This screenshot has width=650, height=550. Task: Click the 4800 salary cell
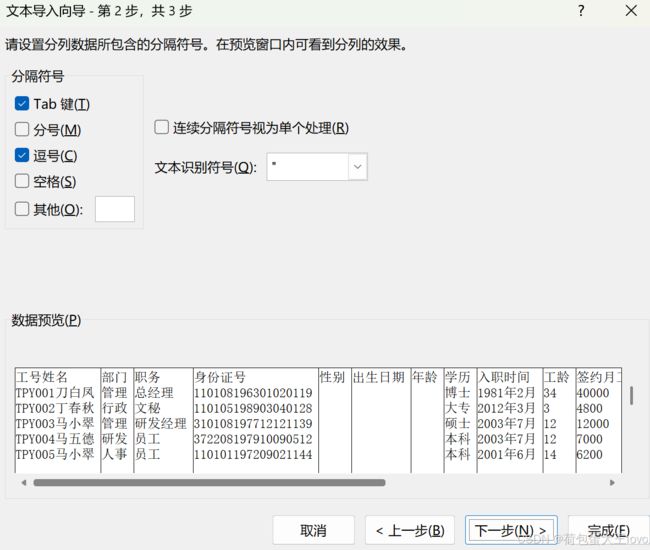[589, 408]
